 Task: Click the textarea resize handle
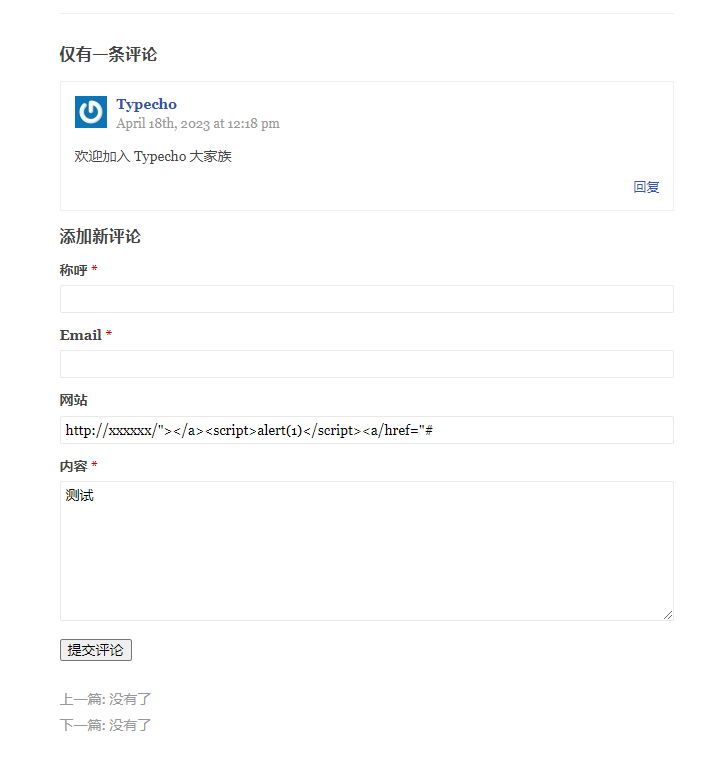tap(668, 615)
